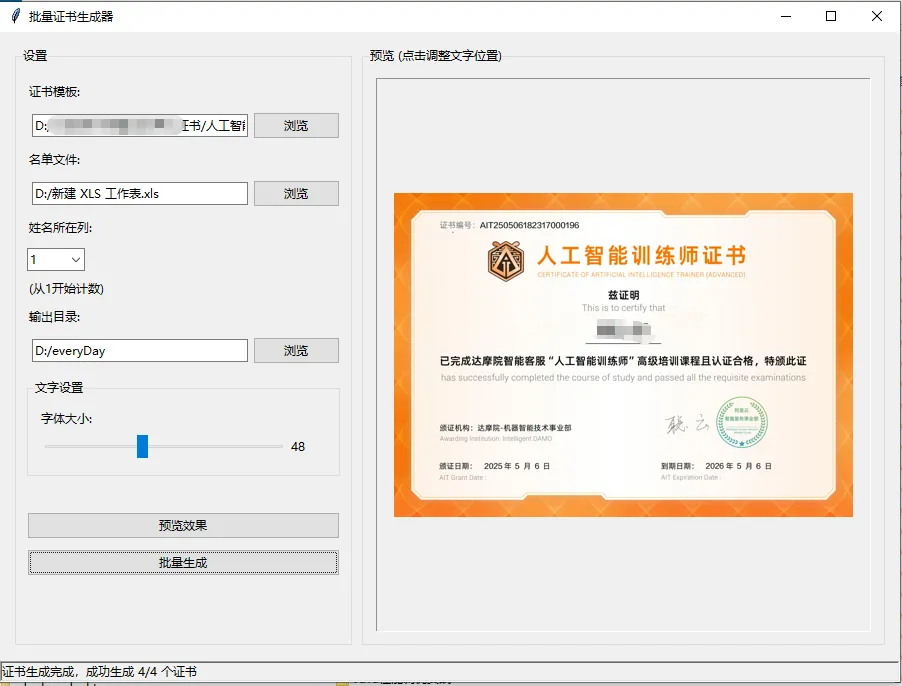This screenshot has width=902, height=686.
Task: Click the '输出目录:' label
Action: 55,317
